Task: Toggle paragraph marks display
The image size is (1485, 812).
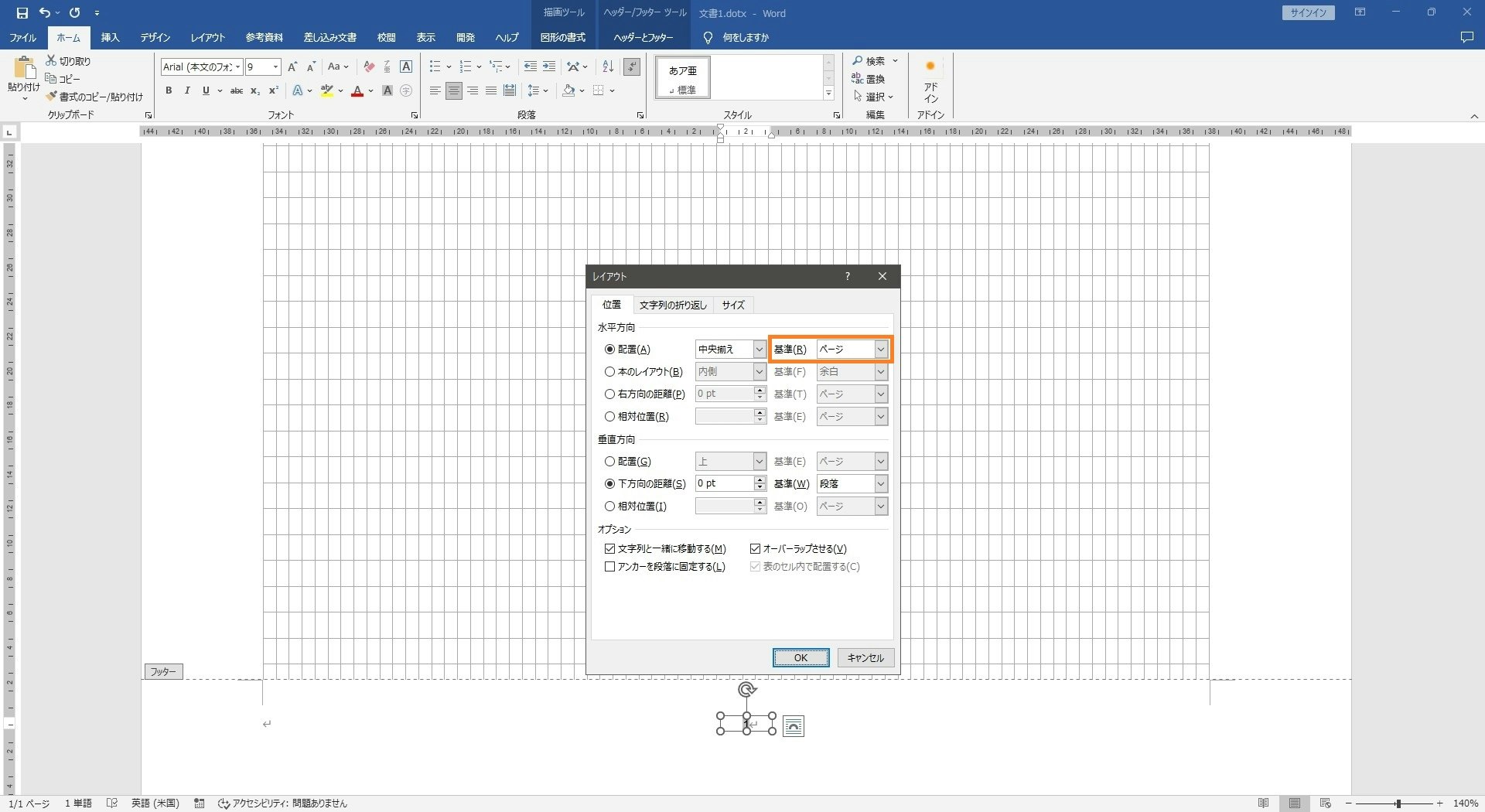Action: point(632,67)
